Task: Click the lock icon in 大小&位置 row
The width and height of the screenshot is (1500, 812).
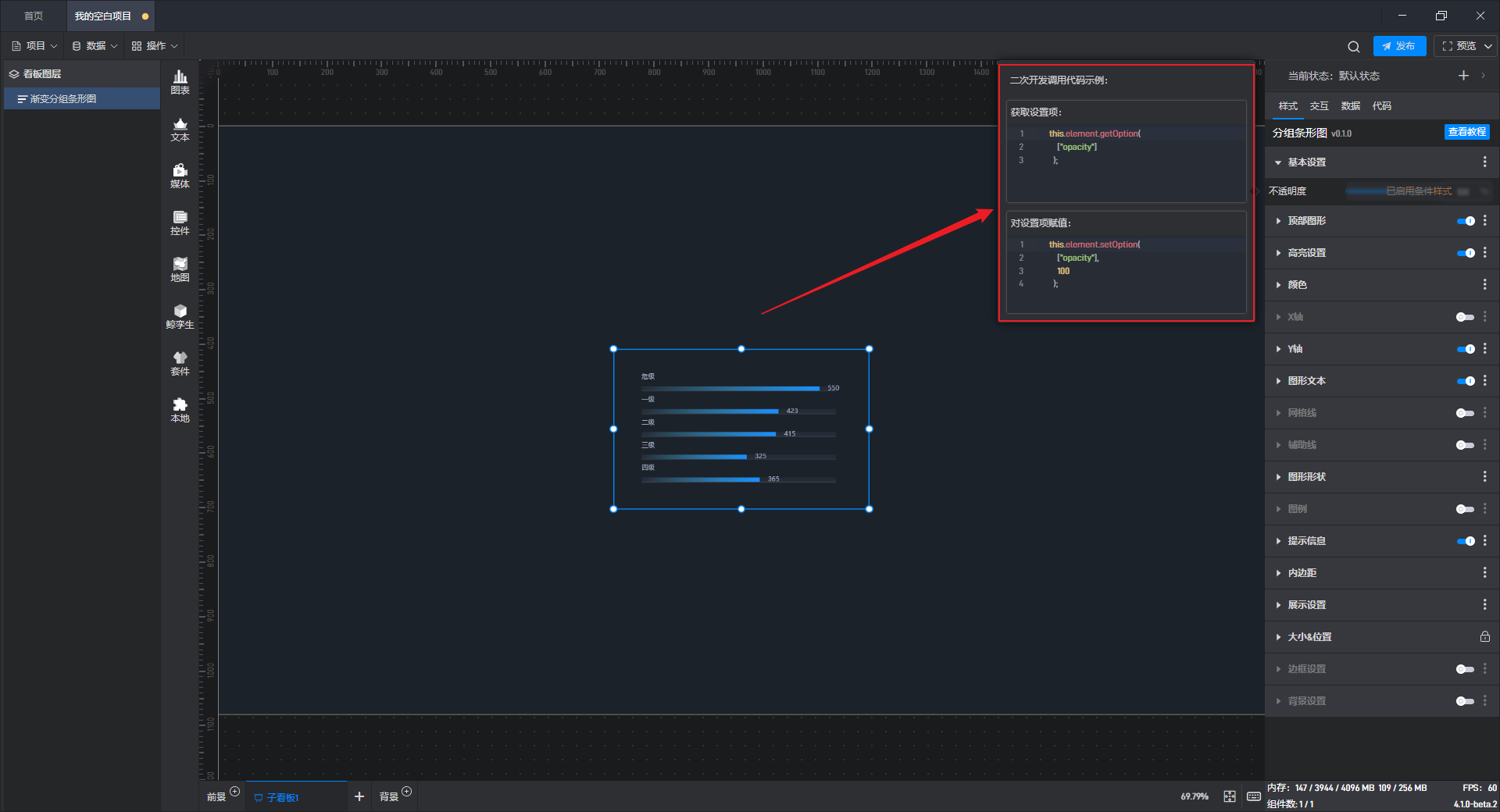Action: pos(1484,637)
